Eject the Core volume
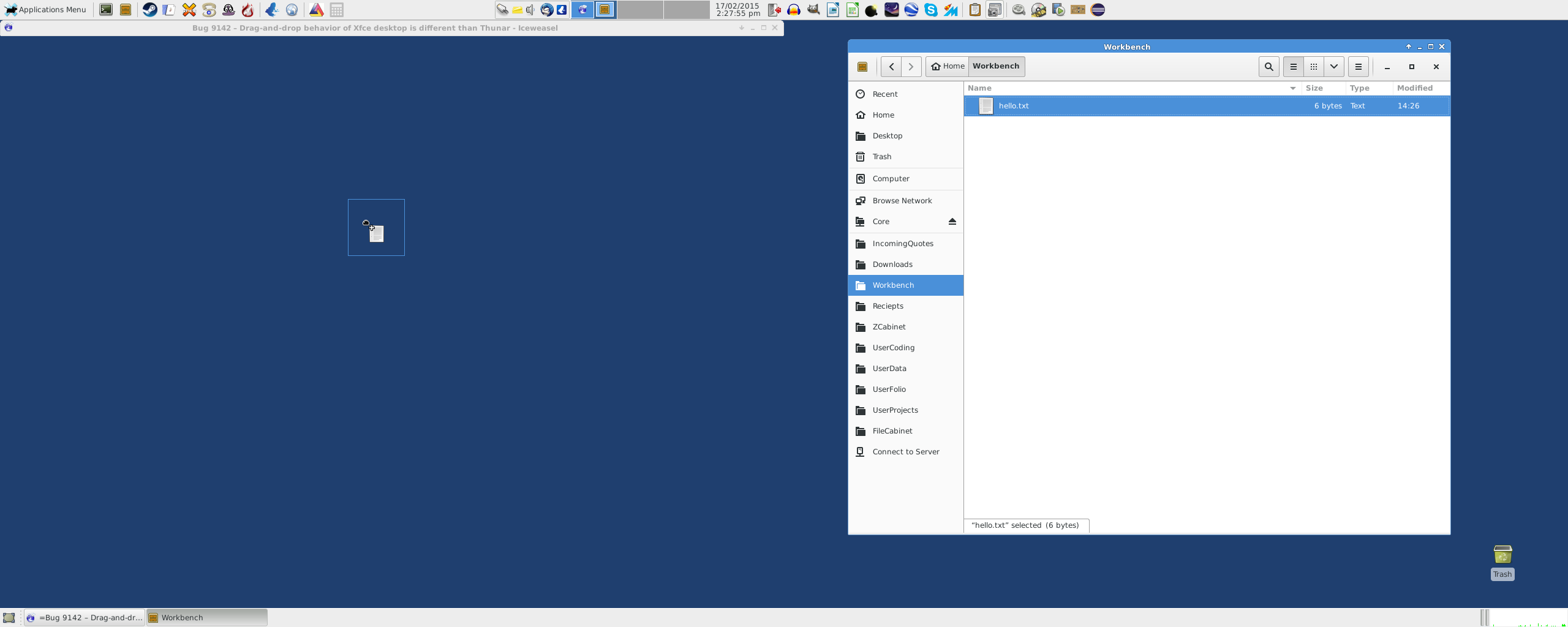The width and height of the screenshot is (1568, 627). 952,222
